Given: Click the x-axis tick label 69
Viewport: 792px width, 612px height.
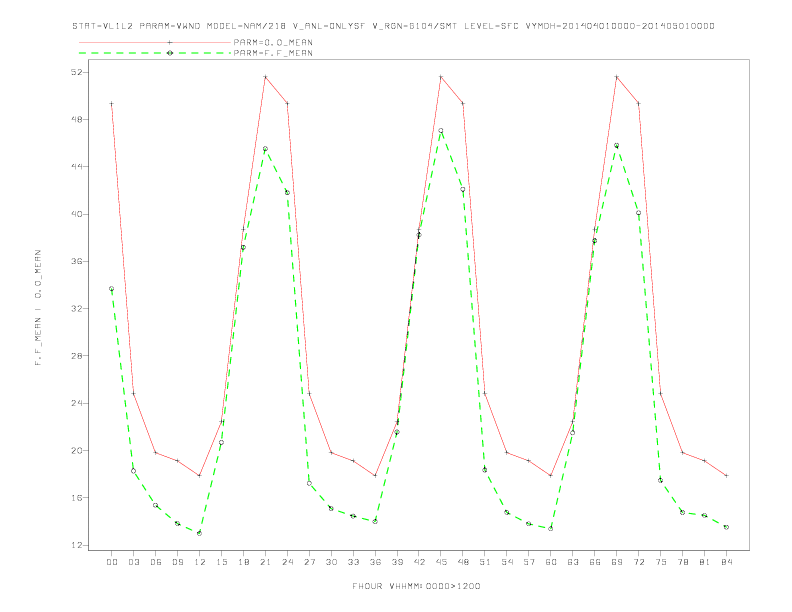Looking at the screenshot, I should 617,562.
